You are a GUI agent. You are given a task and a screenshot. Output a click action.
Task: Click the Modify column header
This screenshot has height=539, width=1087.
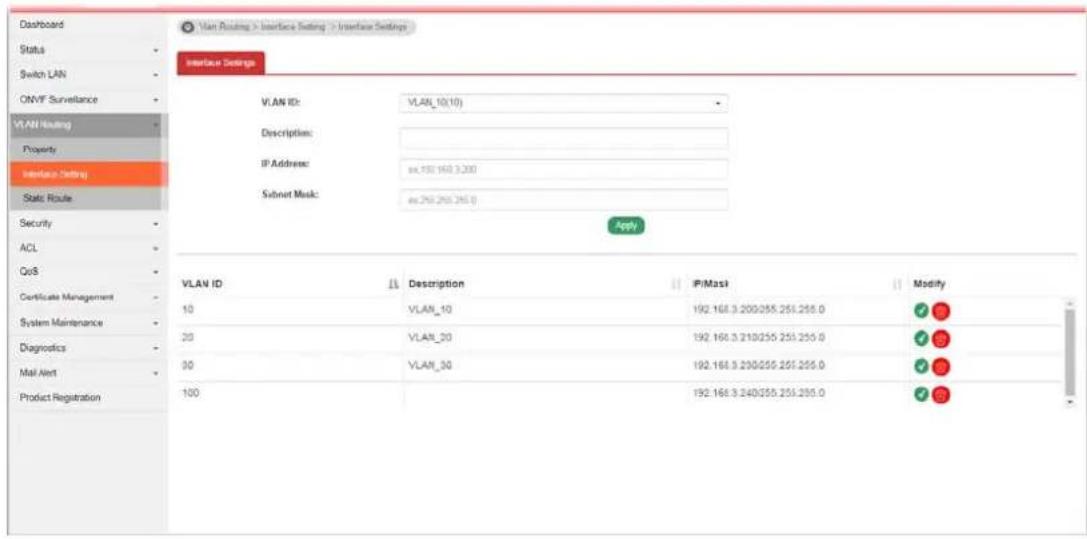point(930,284)
